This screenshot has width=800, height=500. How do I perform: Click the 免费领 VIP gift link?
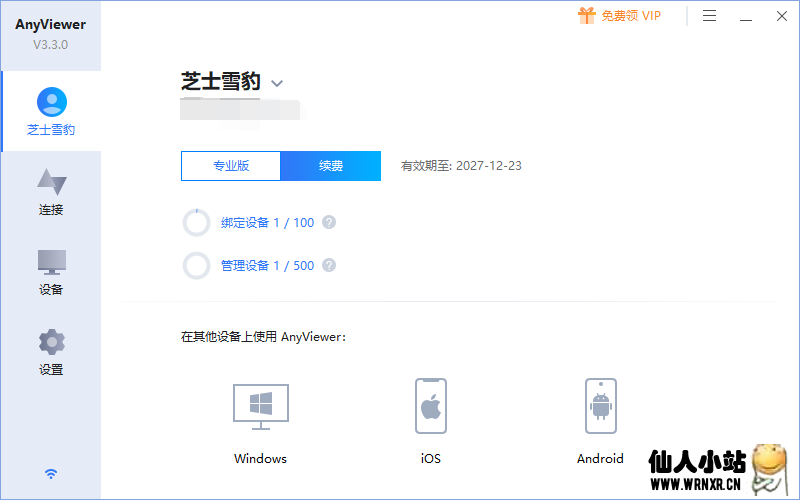[x=619, y=16]
